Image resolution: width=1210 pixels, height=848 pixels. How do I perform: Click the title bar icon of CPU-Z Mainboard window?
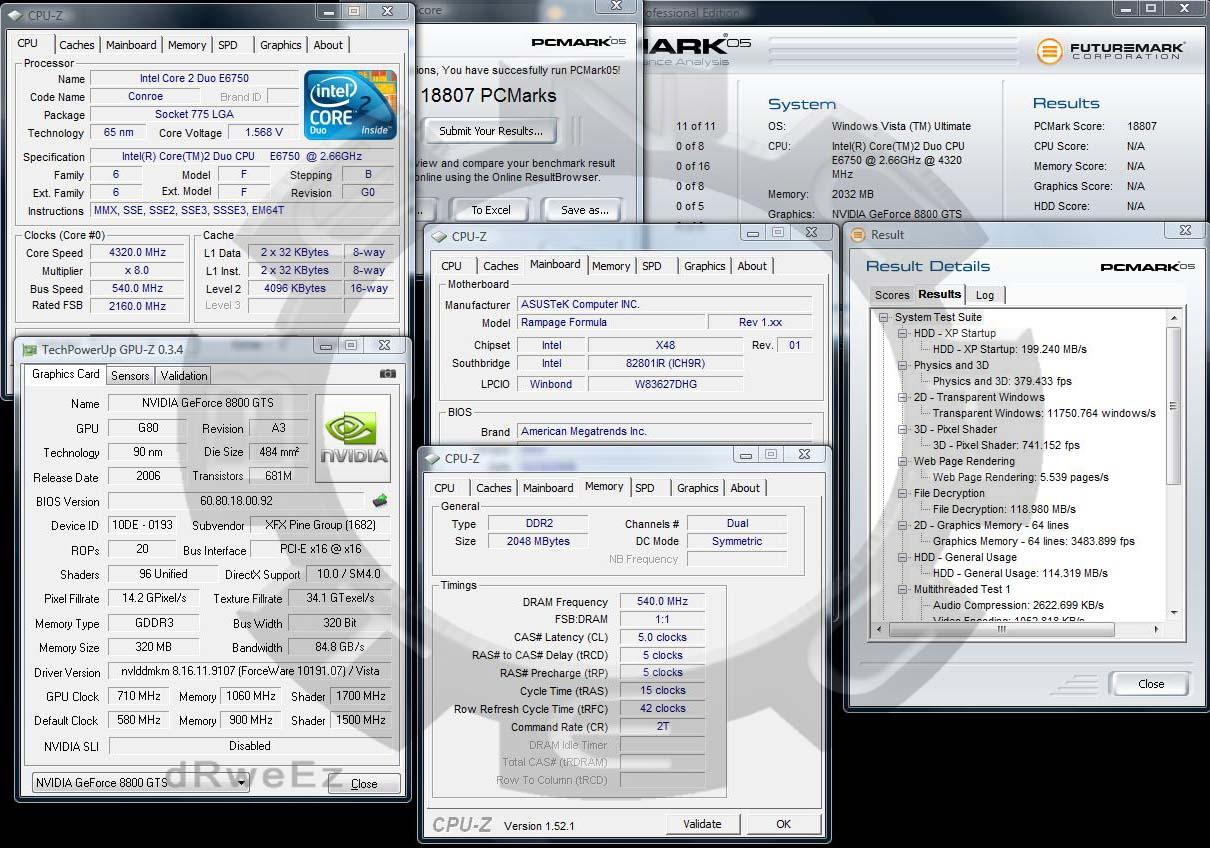438,237
